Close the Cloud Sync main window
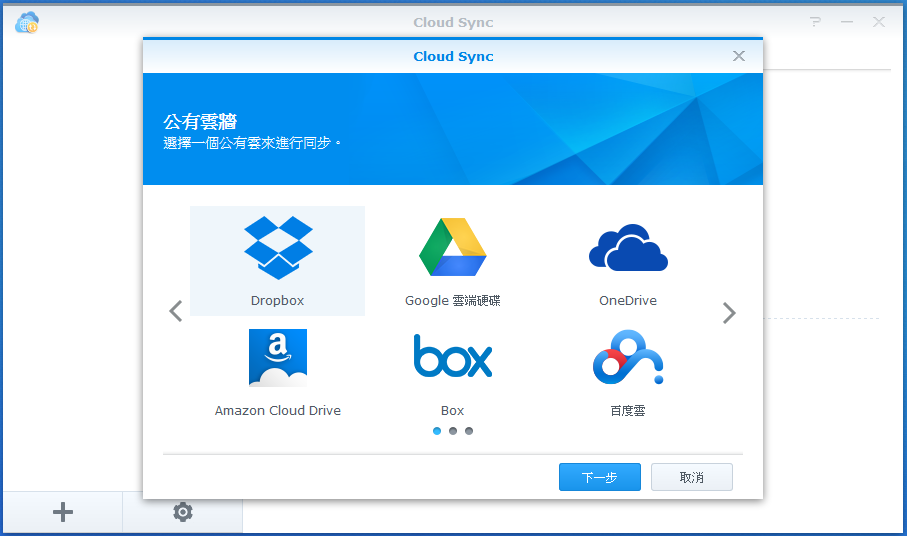 tap(879, 22)
